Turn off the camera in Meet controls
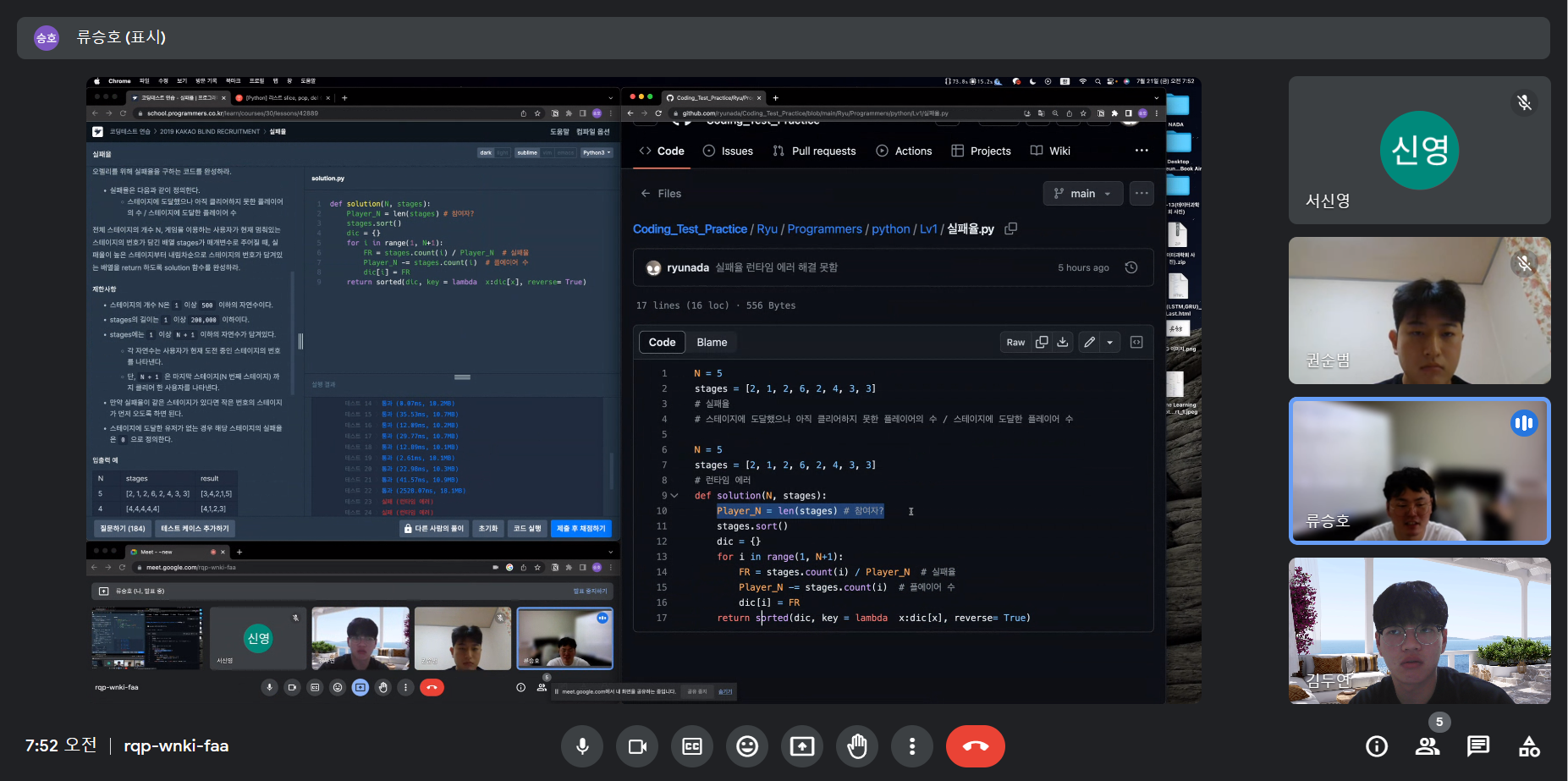Image resolution: width=1568 pixels, height=781 pixels. tap(637, 745)
